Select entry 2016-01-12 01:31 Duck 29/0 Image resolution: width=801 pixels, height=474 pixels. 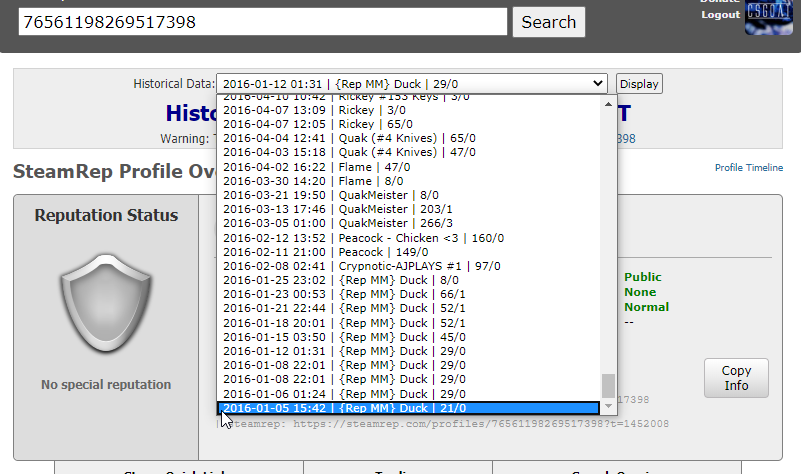(x=409, y=351)
